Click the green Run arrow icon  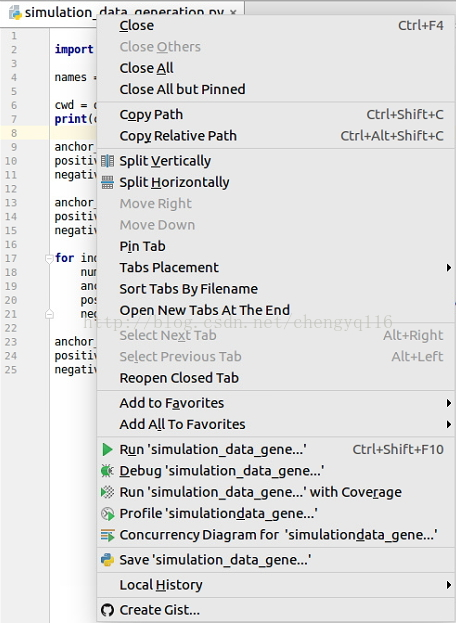107,449
